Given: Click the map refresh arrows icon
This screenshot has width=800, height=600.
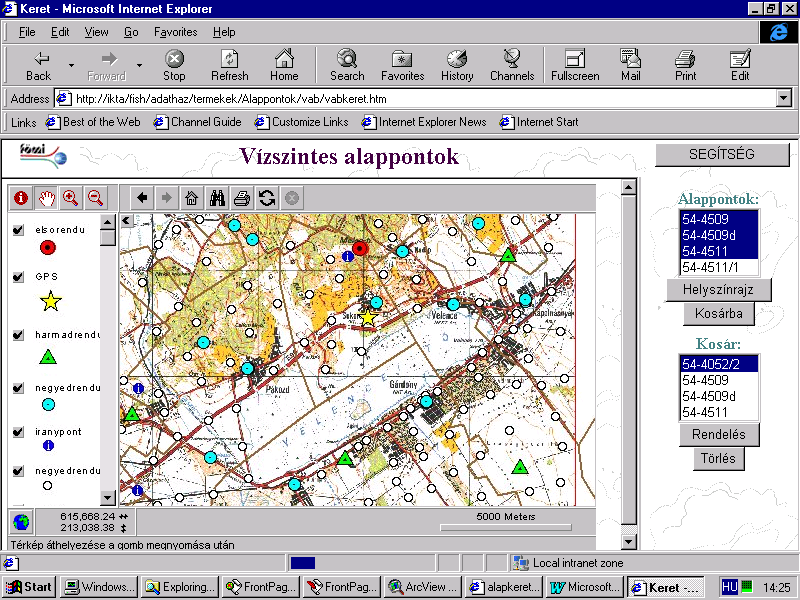Looking at the screenshot, I should 267,198.
